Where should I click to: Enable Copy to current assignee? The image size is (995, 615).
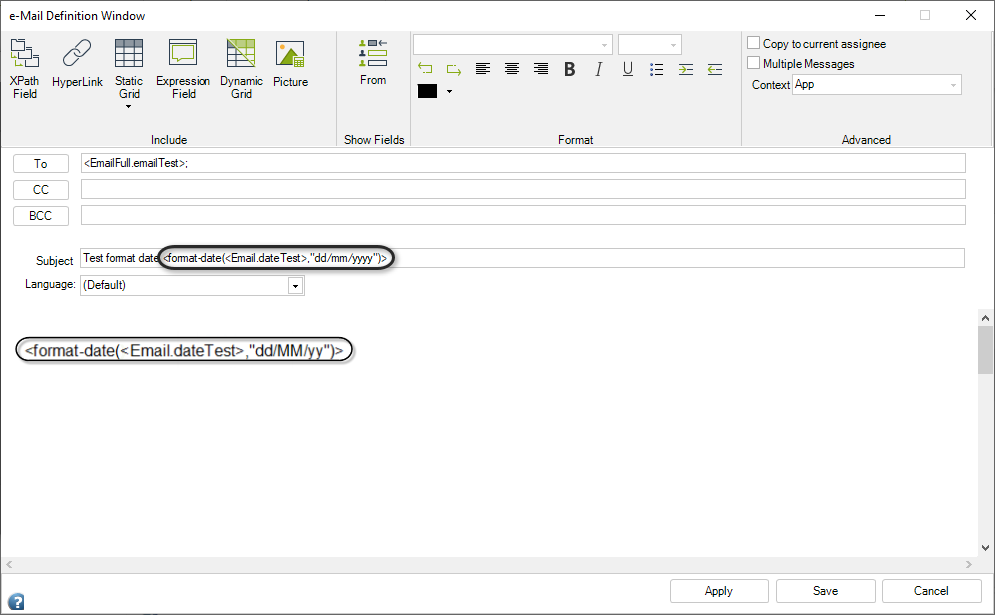[x=753, y=43]
